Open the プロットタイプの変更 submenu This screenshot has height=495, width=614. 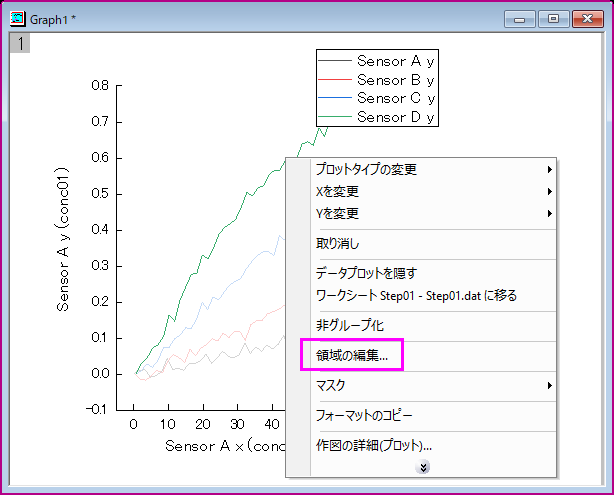tap(421, 169)
